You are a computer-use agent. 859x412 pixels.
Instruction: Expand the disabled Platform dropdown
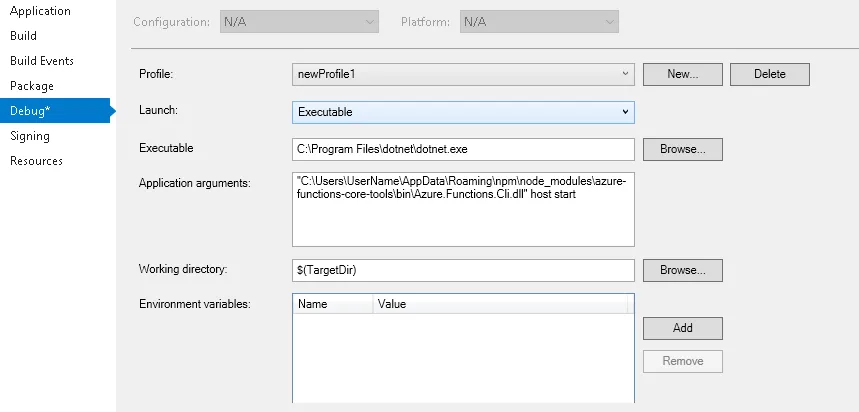[539, 21]
